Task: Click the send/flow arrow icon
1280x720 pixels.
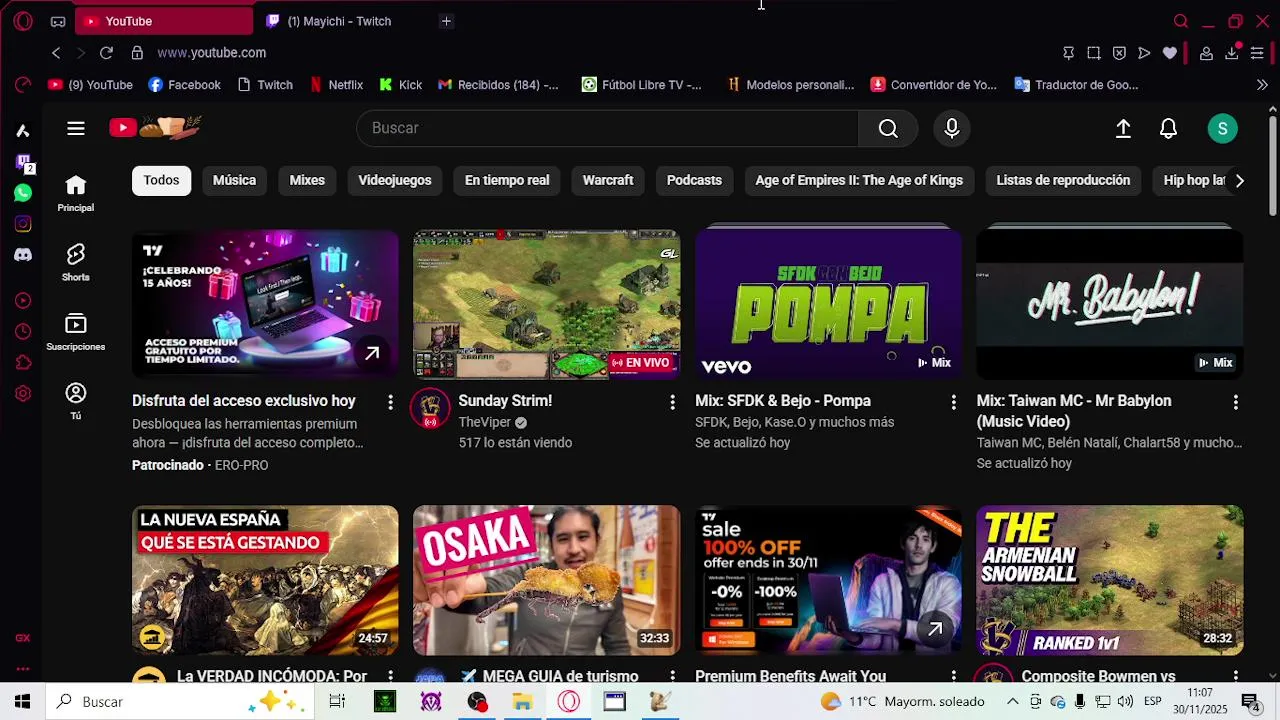Action: (1144, 53)
